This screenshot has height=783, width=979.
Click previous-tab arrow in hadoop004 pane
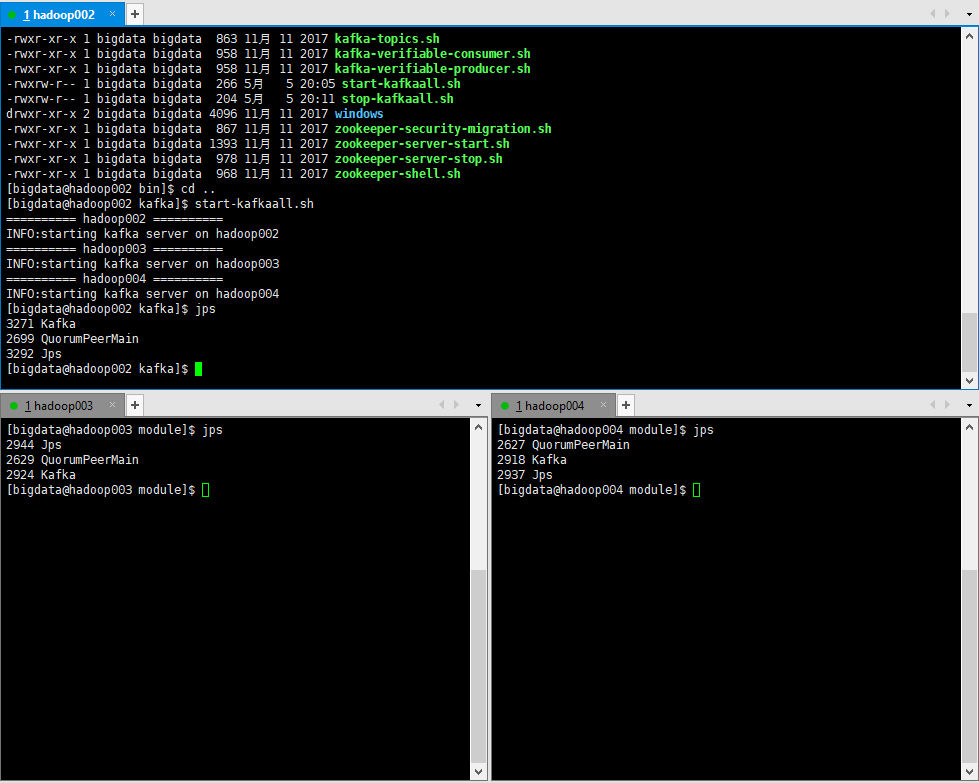pyautogui.click(x=933, y=405)
